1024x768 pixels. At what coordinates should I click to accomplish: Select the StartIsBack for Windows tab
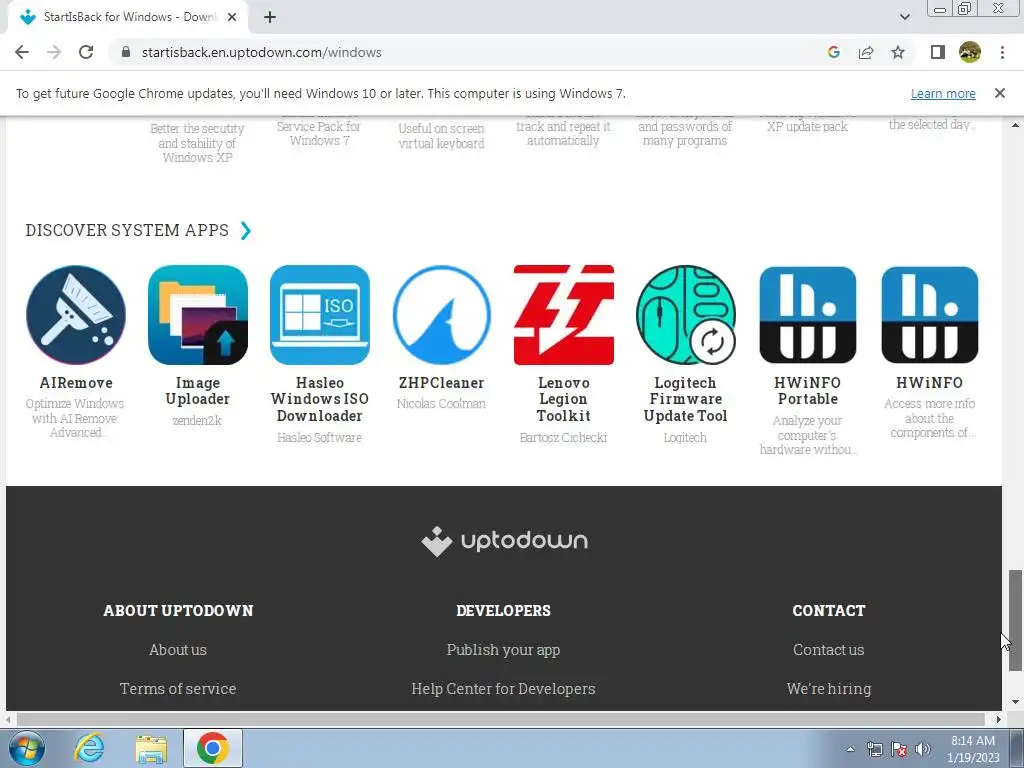pyautogui.click(x=128, y=17)
